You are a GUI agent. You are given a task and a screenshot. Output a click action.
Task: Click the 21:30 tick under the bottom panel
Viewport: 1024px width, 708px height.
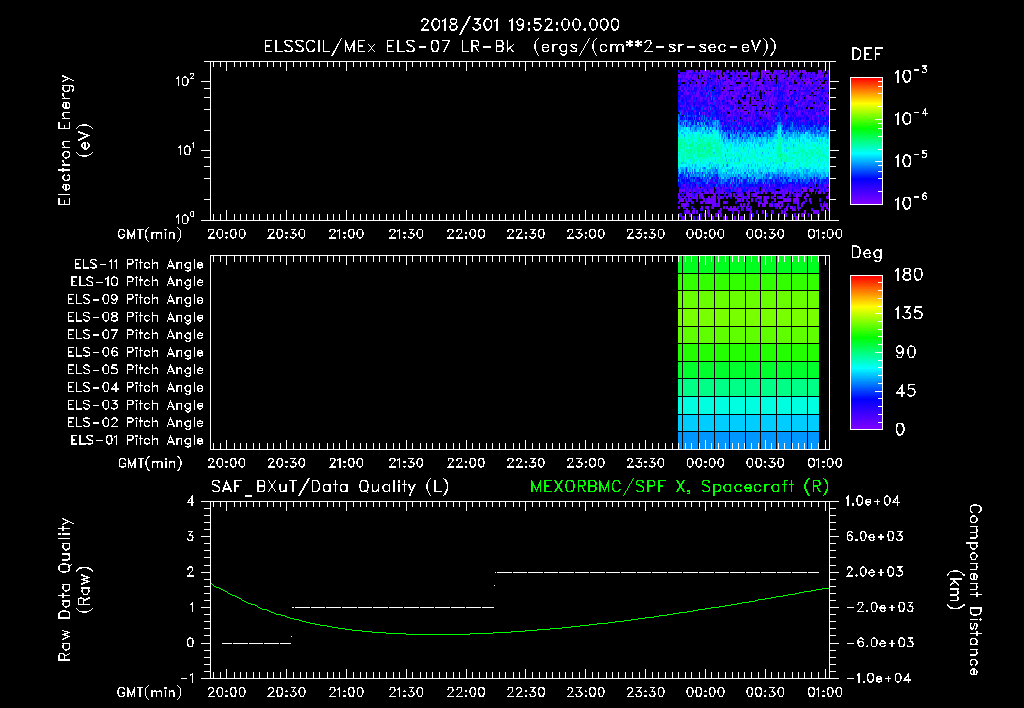pos(406,692)
